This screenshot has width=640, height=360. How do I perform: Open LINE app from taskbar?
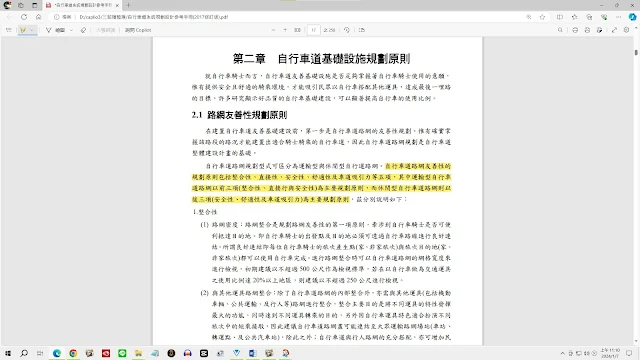point(122,353)
